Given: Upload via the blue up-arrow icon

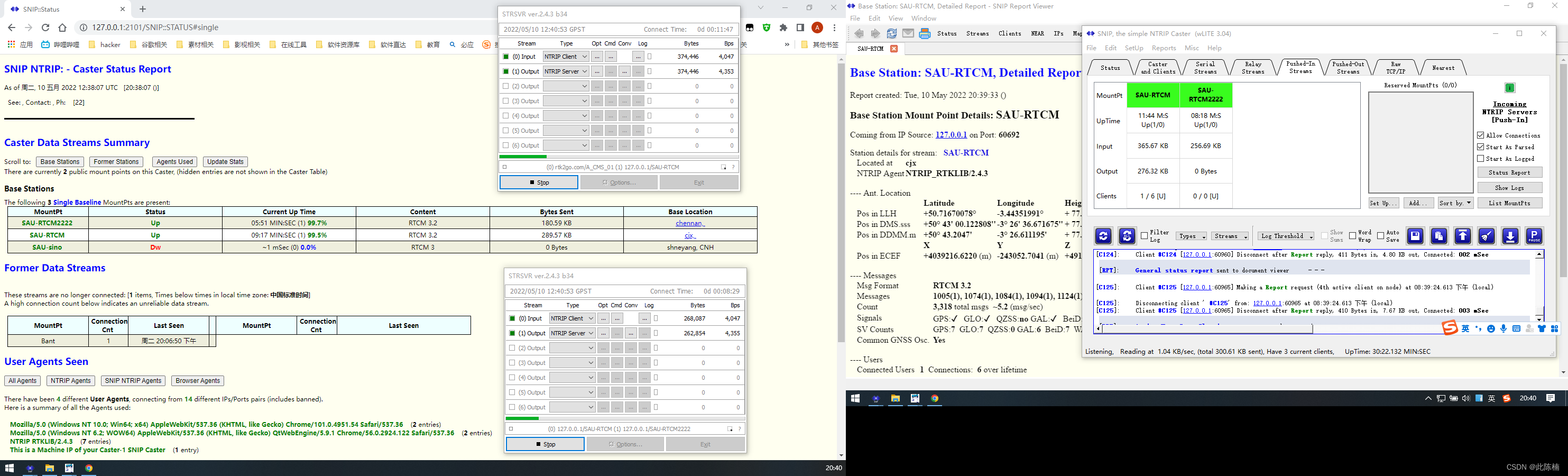Looking at the screenshot, I should (1463, 236).
